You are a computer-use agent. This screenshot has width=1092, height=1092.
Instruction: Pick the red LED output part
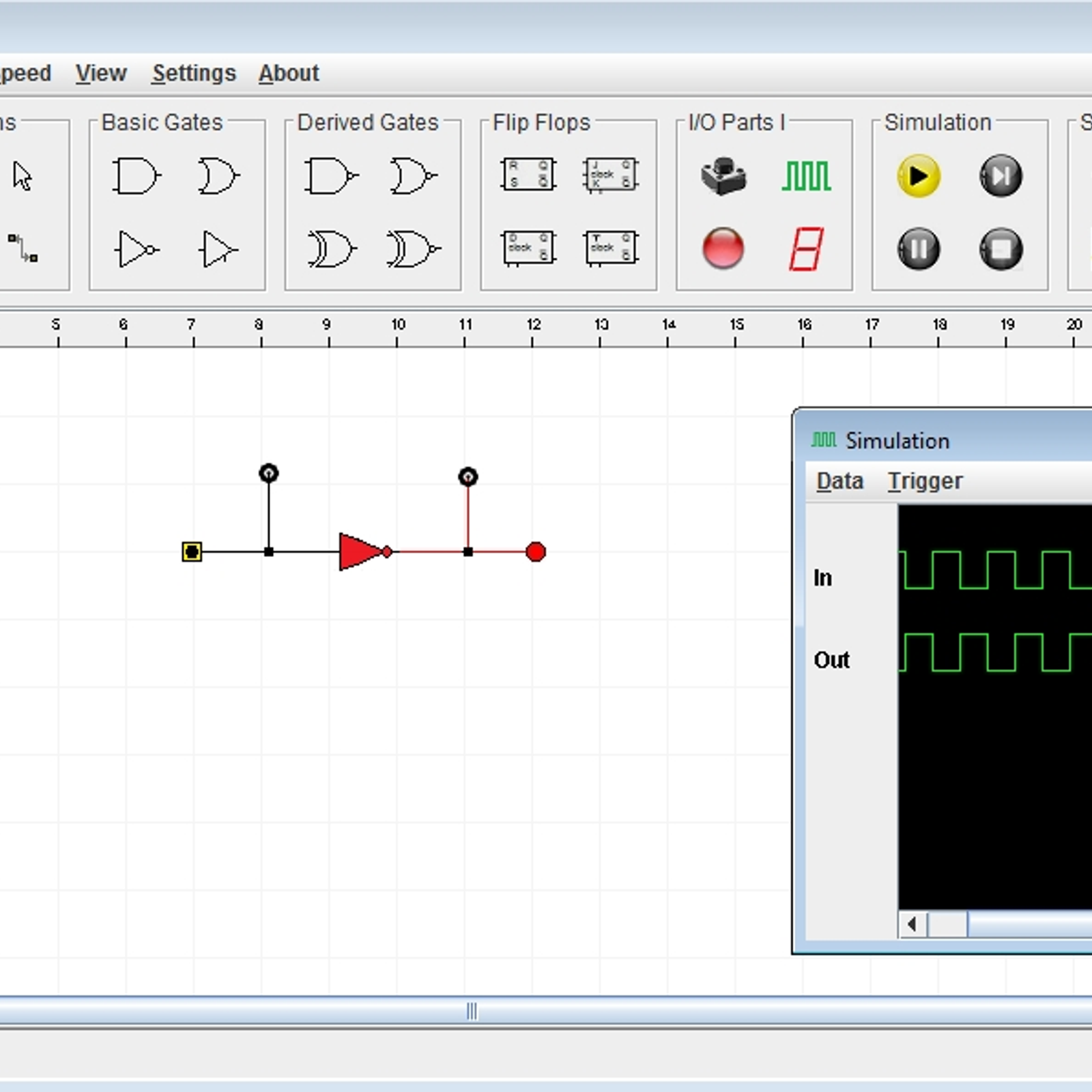click(723, 248)
